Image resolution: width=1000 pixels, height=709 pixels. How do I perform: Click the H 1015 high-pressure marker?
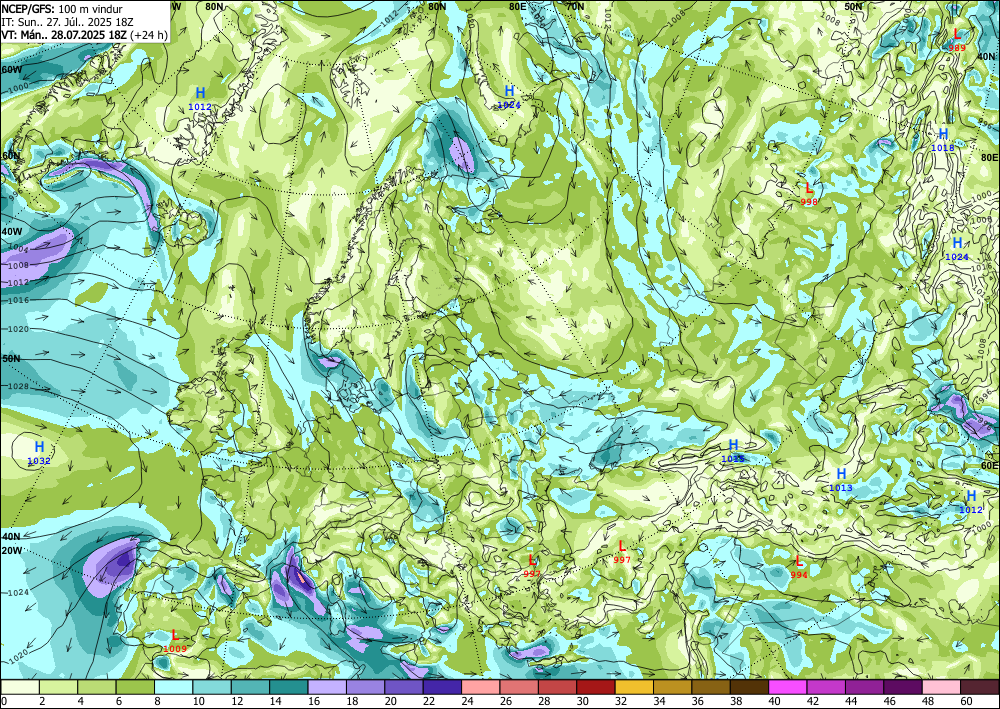click(x=733, y=450)
